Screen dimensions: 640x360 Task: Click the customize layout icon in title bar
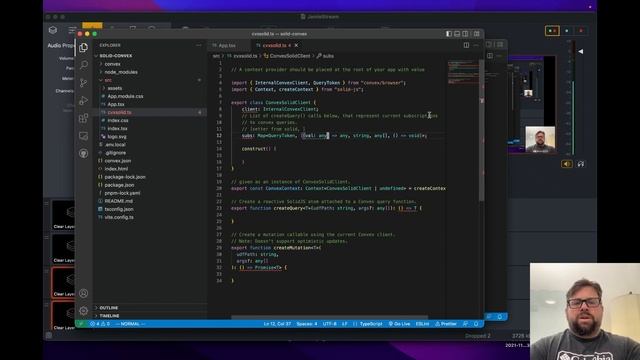[x=476, y=34]
